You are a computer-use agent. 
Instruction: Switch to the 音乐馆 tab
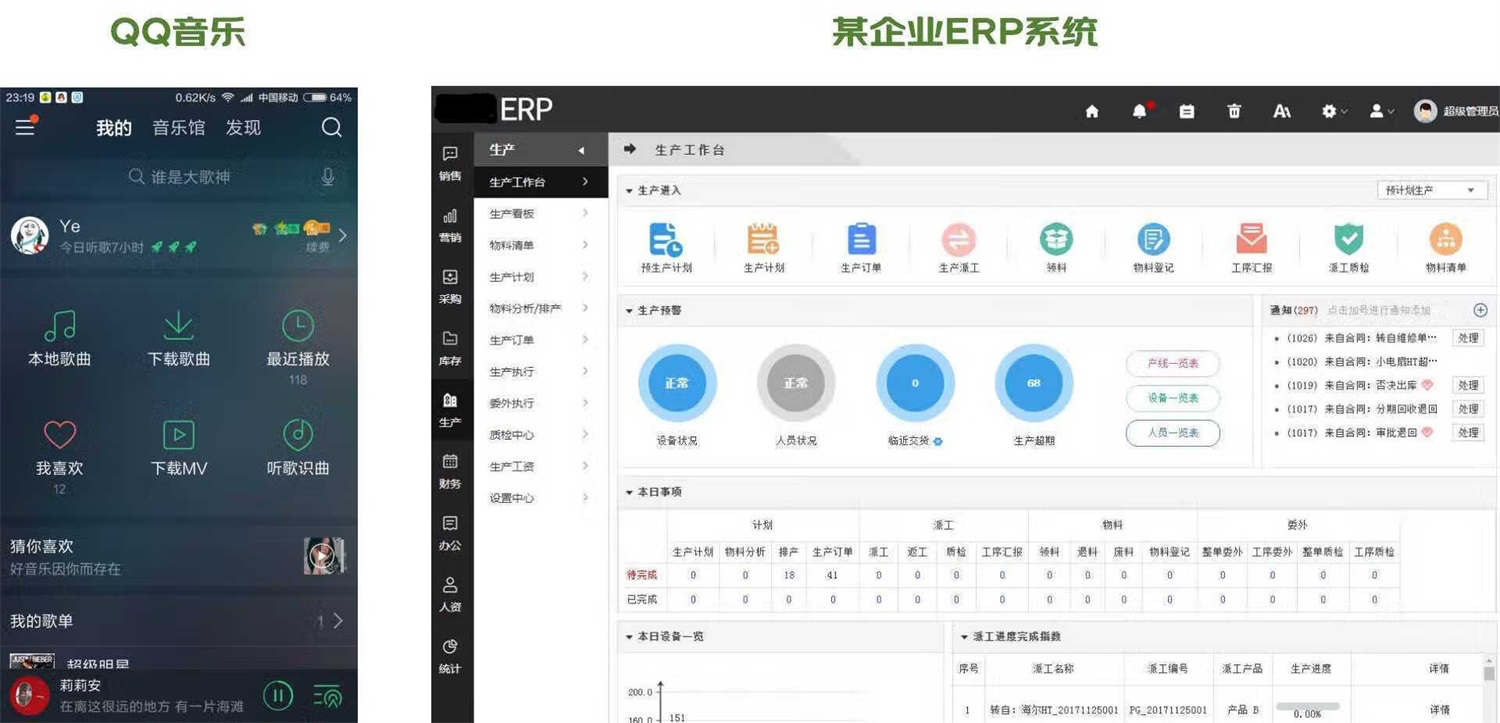178,128
